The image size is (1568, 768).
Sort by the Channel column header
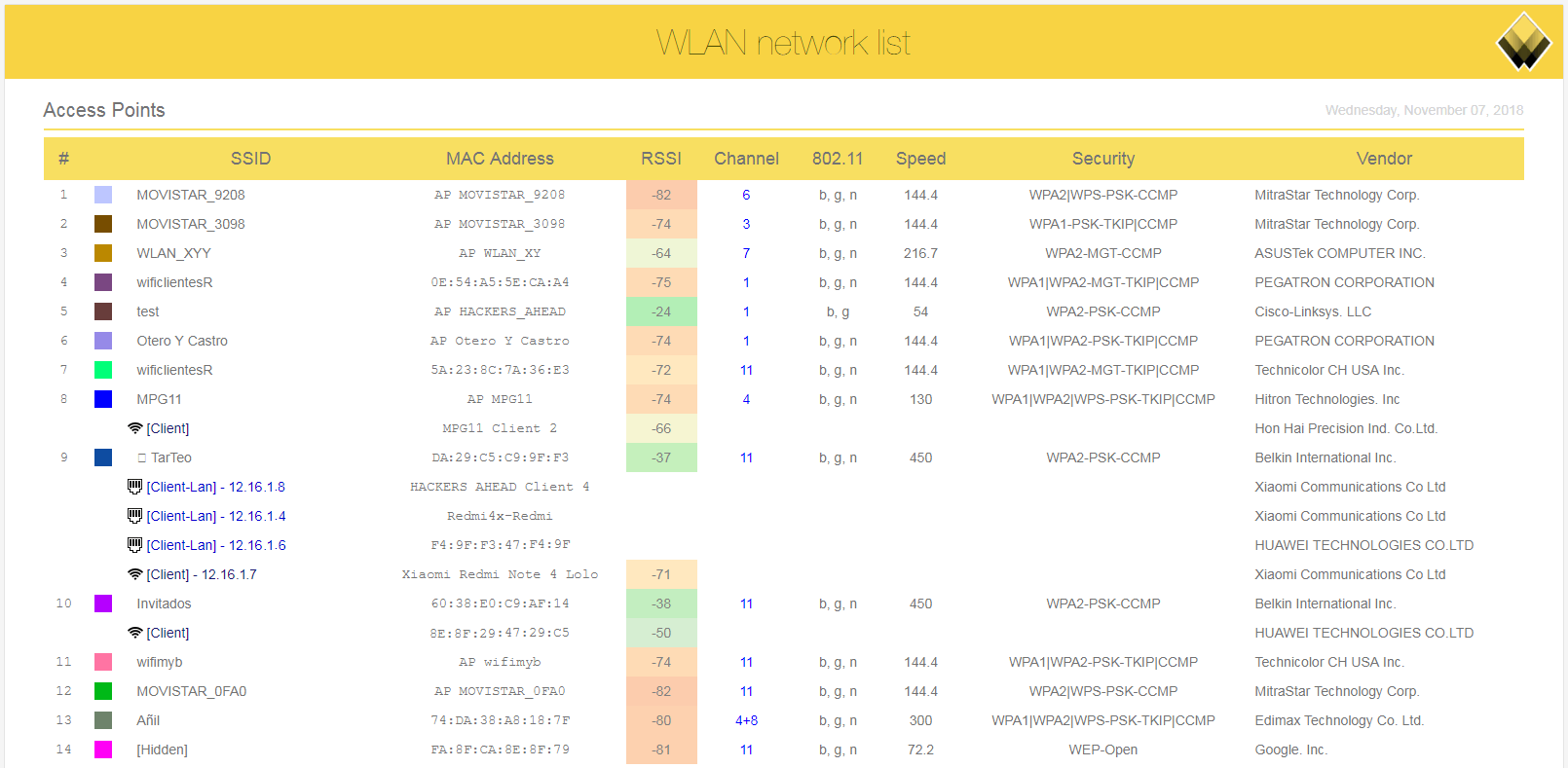[746, 159]
